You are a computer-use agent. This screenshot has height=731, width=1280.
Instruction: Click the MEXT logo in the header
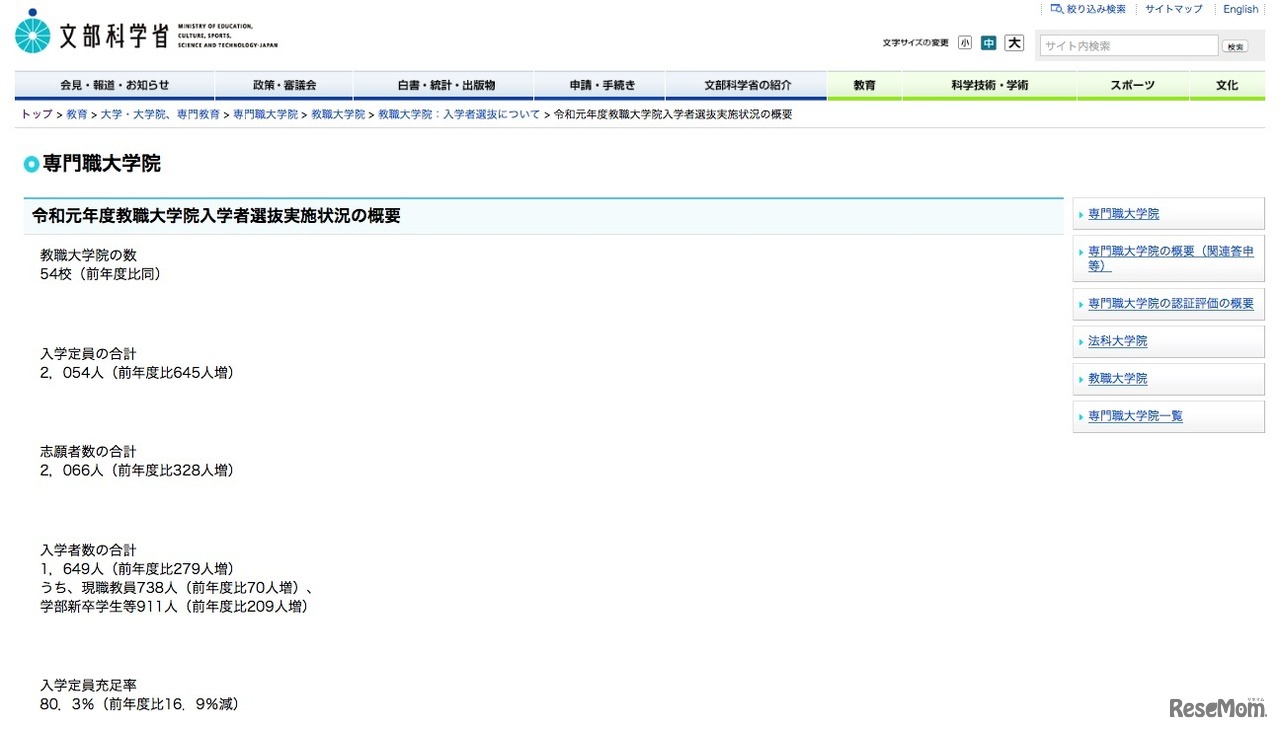click(x=147, y=33)
